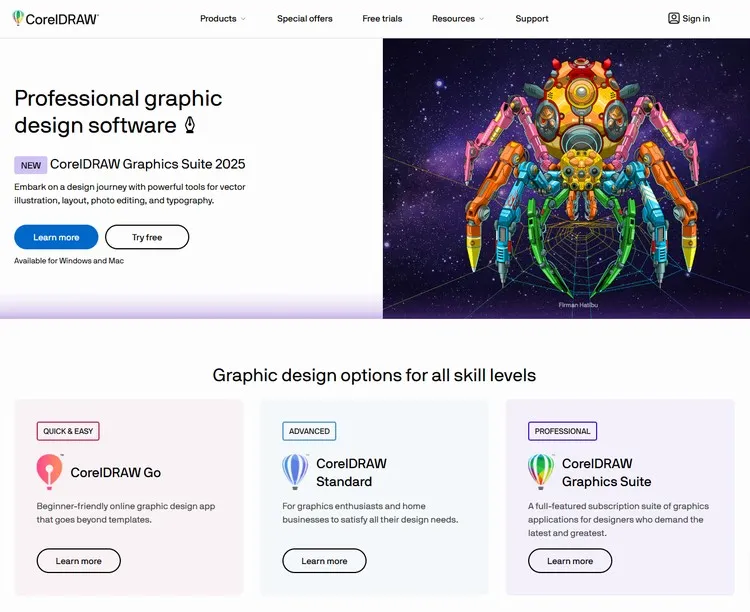750x612 pixels.
Task: Open the Support page
Action: pos(532,19)
